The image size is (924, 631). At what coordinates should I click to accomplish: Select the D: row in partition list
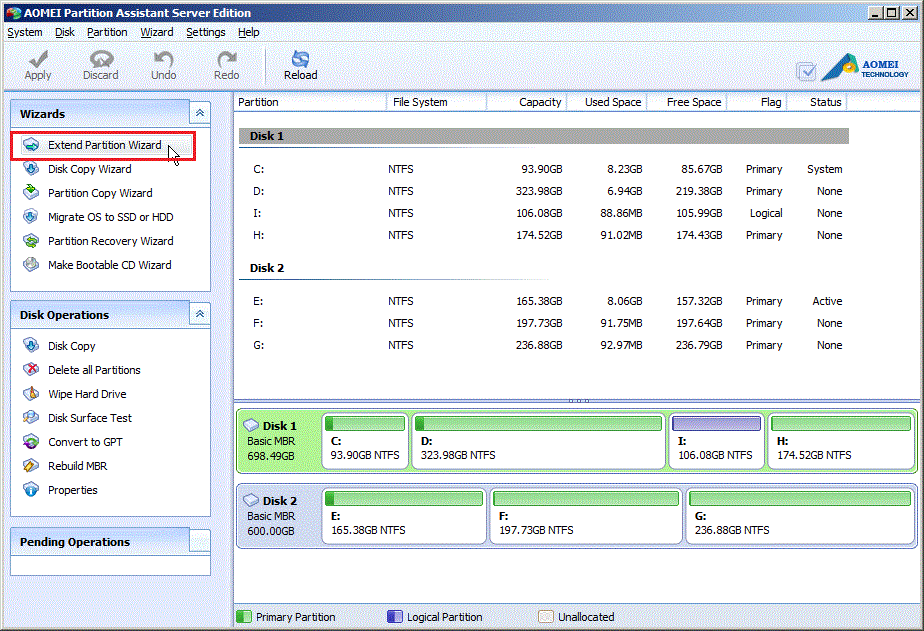pyautogui.click(x=543, y=191)
